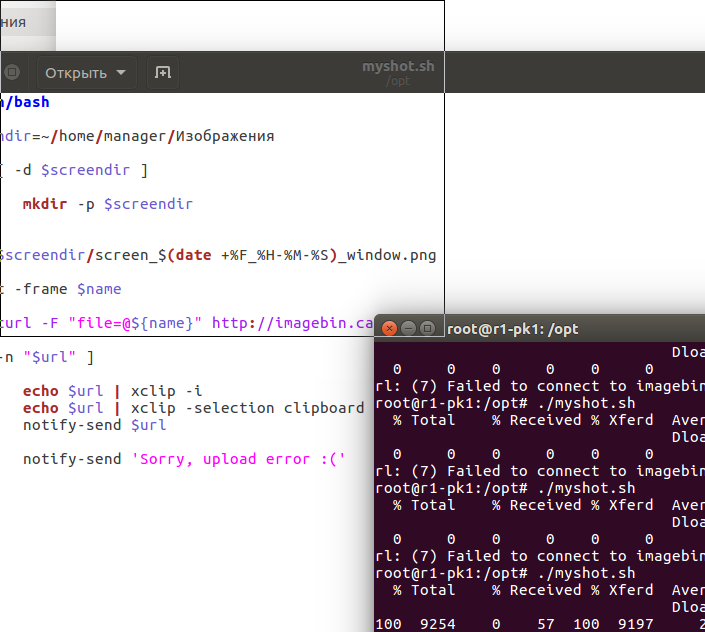Minimize the root@r1-pk1 terminal window
The height and width of the screenshot is (632, 705).
coord(408,329)
